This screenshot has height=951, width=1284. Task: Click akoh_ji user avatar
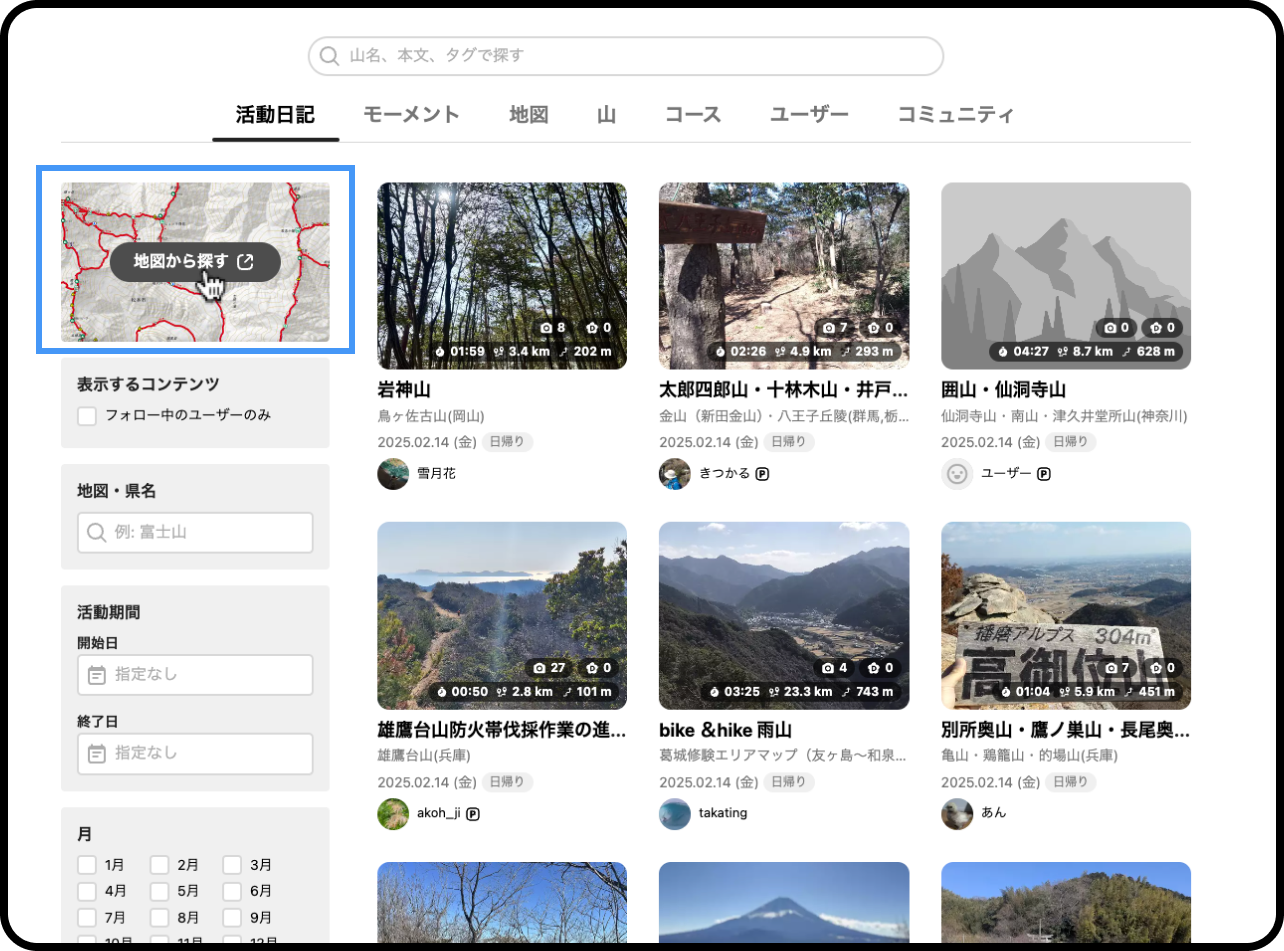tap(393, 814)
